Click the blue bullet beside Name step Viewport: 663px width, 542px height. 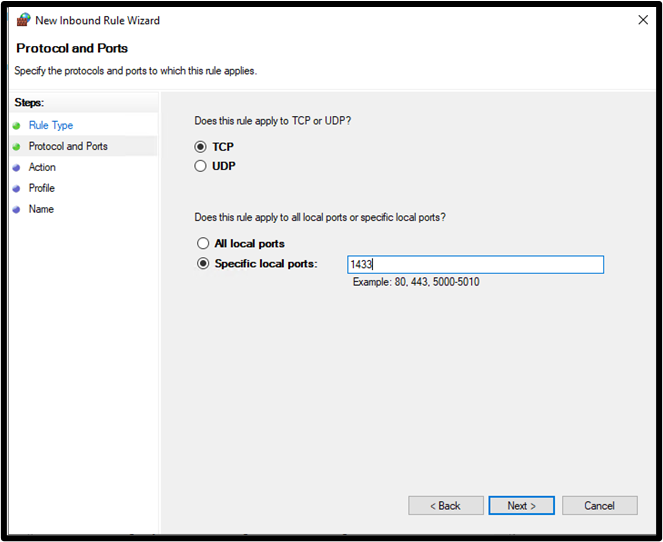click(x=16, y=210)
